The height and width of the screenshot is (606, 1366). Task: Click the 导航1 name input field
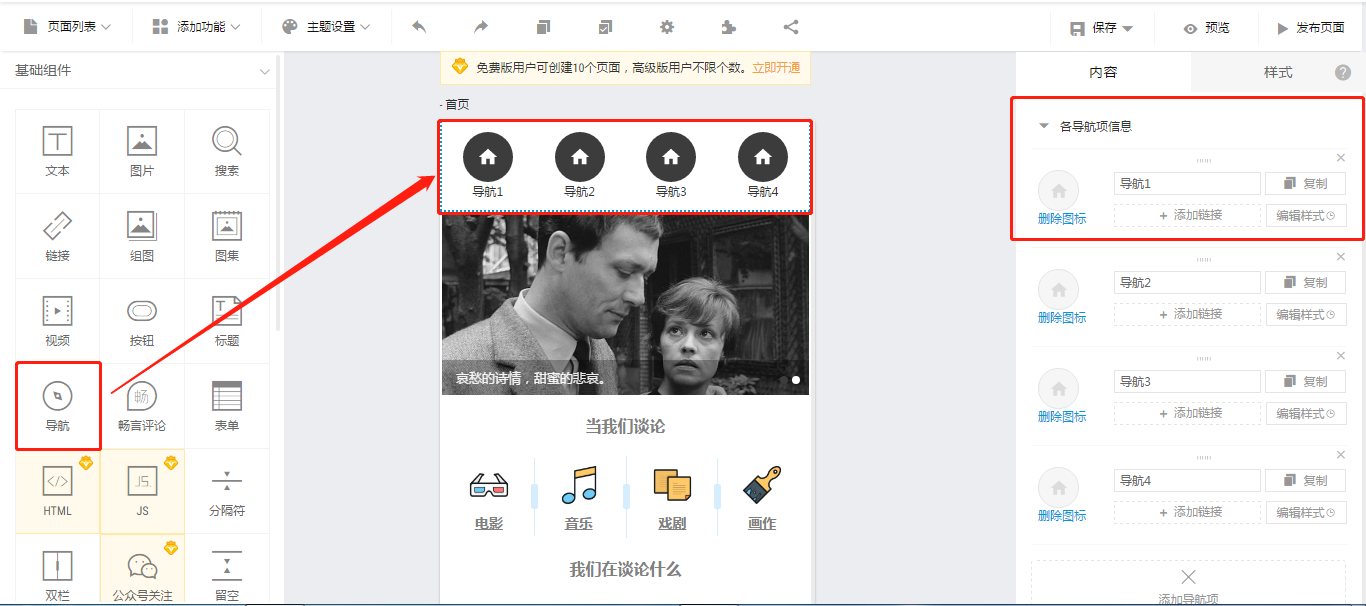(x=1186, y=184)
